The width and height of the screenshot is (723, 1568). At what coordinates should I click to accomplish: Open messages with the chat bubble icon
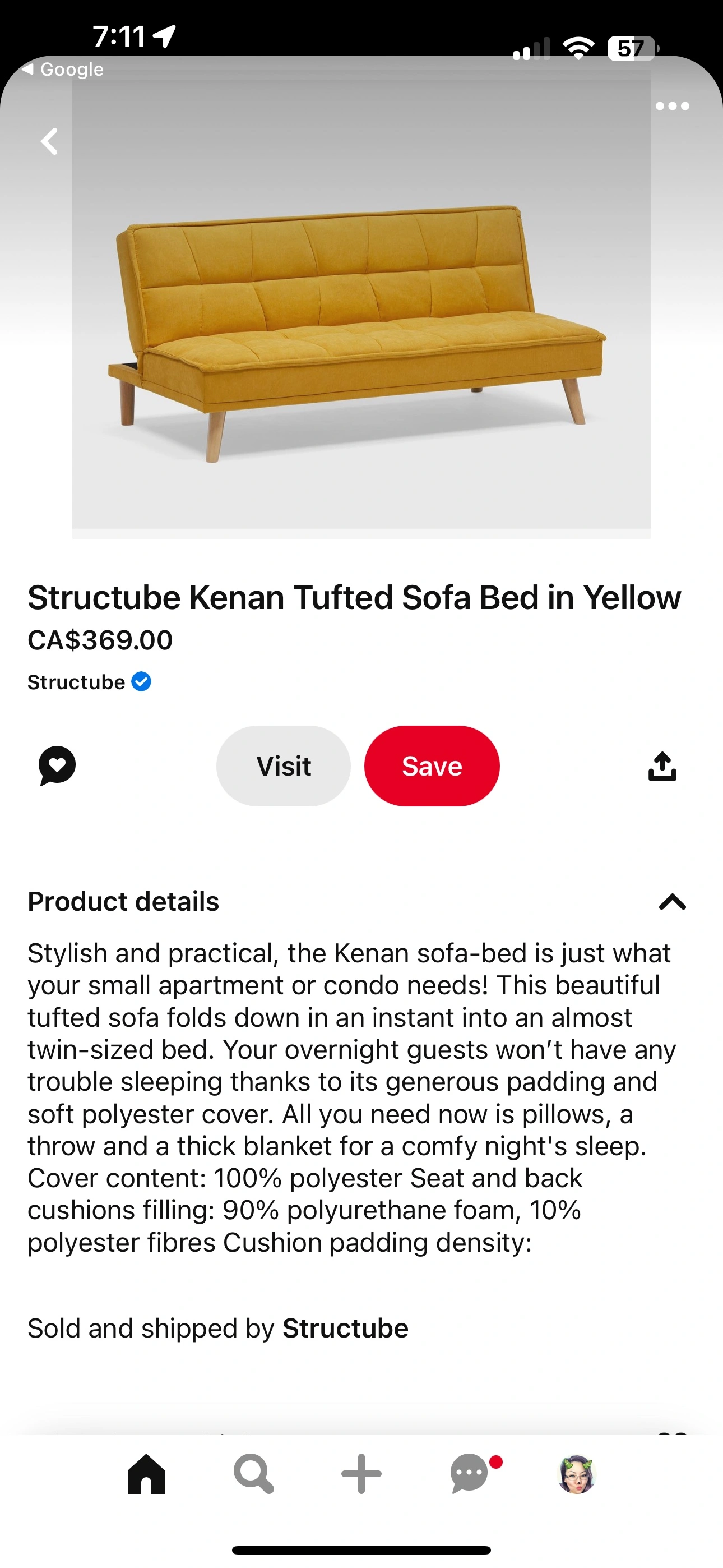pos(470,1474)
